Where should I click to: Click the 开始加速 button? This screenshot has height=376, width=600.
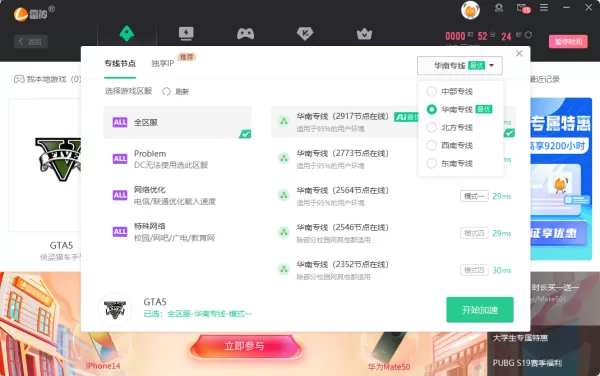click(x=479, y=310)
